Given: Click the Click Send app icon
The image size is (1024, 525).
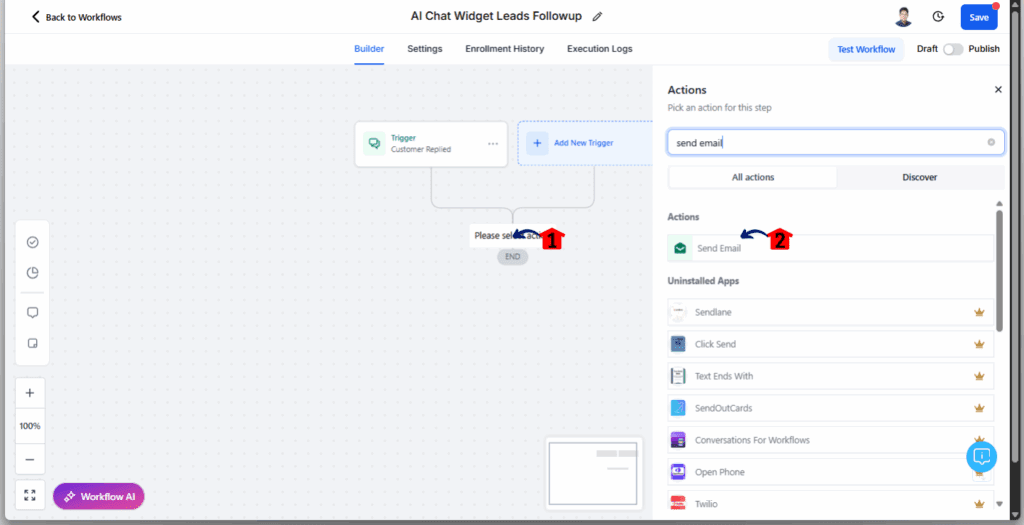Looking at the screenshot, I should point(678,344).
